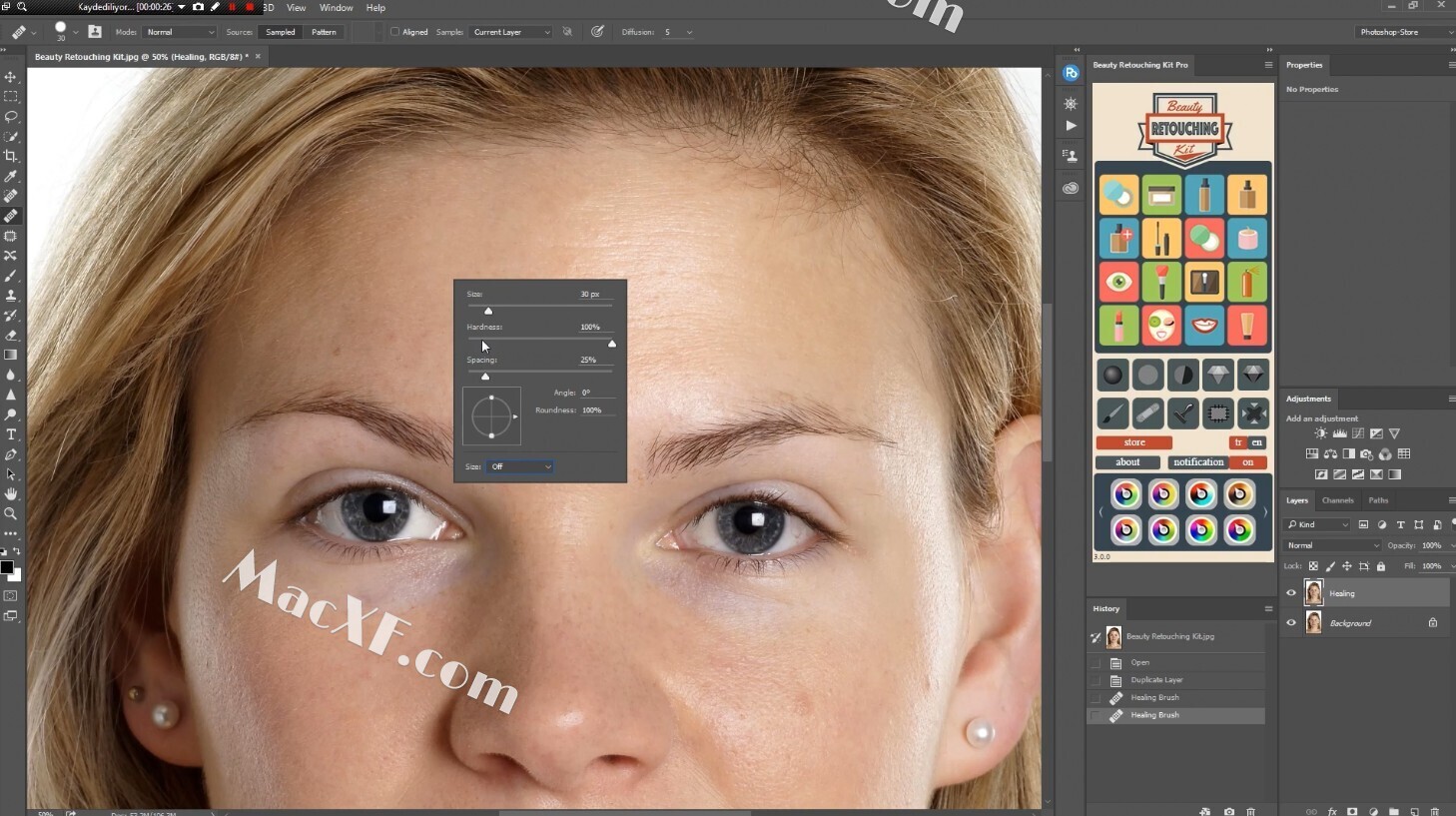
Task: Open the Window menu
Action: tap(336, 8)
